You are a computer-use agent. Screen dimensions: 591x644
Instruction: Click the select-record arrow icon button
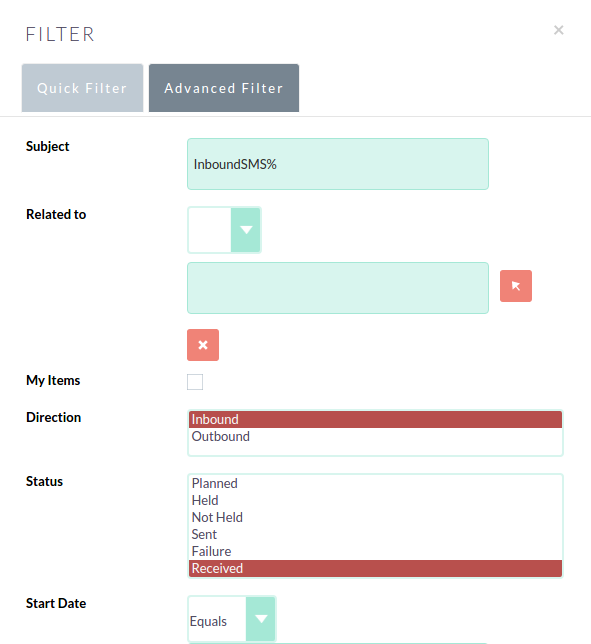pos(515,286)
